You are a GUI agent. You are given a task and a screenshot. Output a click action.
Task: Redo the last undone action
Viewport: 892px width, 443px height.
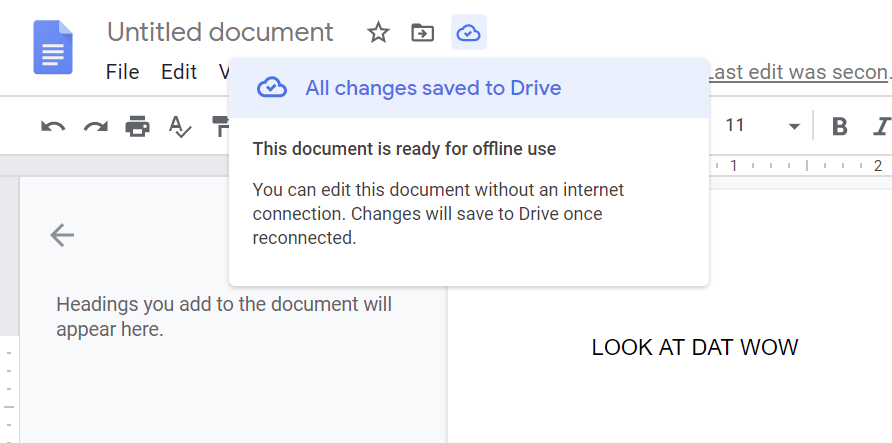(95, 126)
